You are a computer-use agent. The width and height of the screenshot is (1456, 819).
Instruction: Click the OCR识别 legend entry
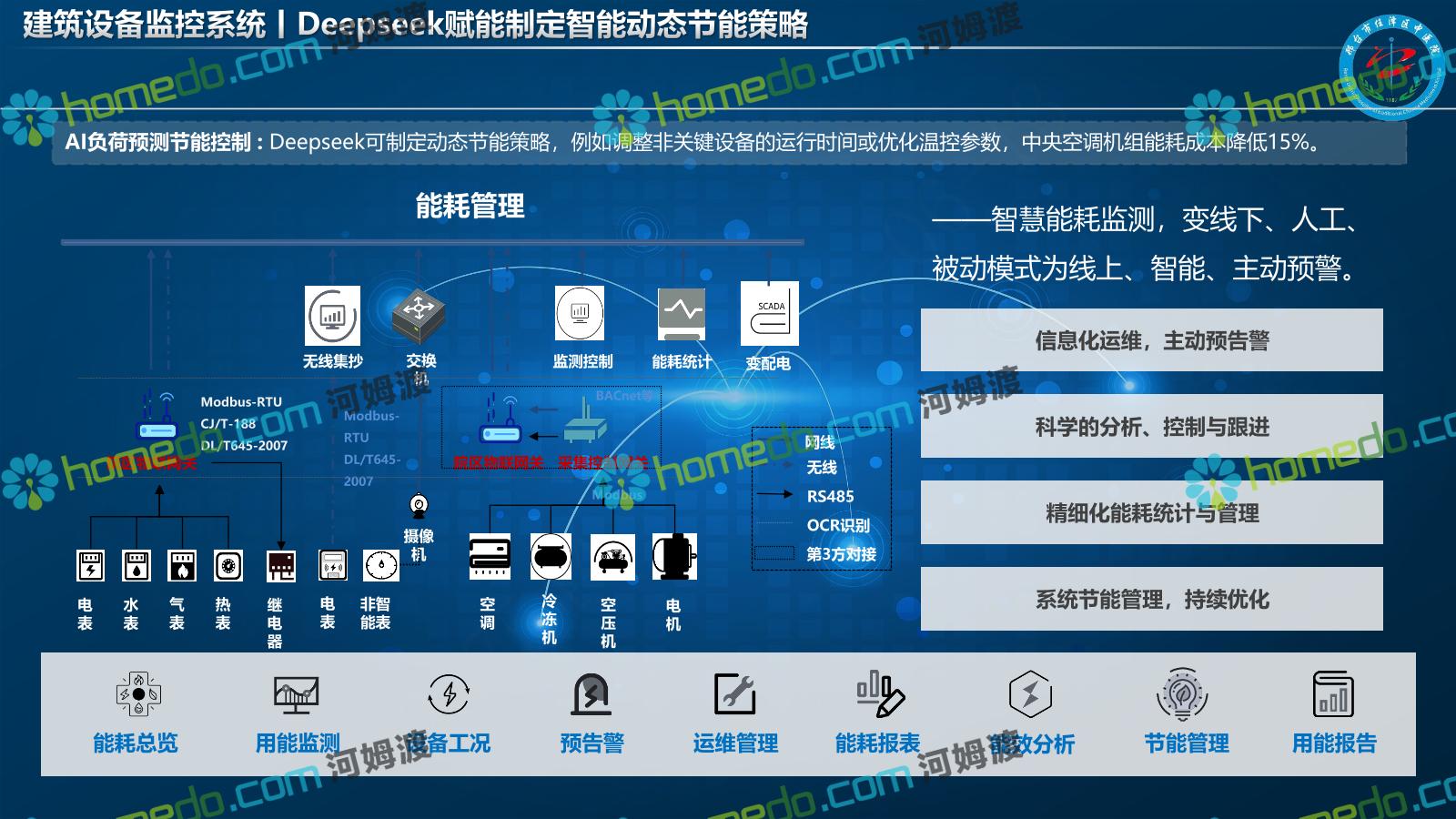click(838, 525)
